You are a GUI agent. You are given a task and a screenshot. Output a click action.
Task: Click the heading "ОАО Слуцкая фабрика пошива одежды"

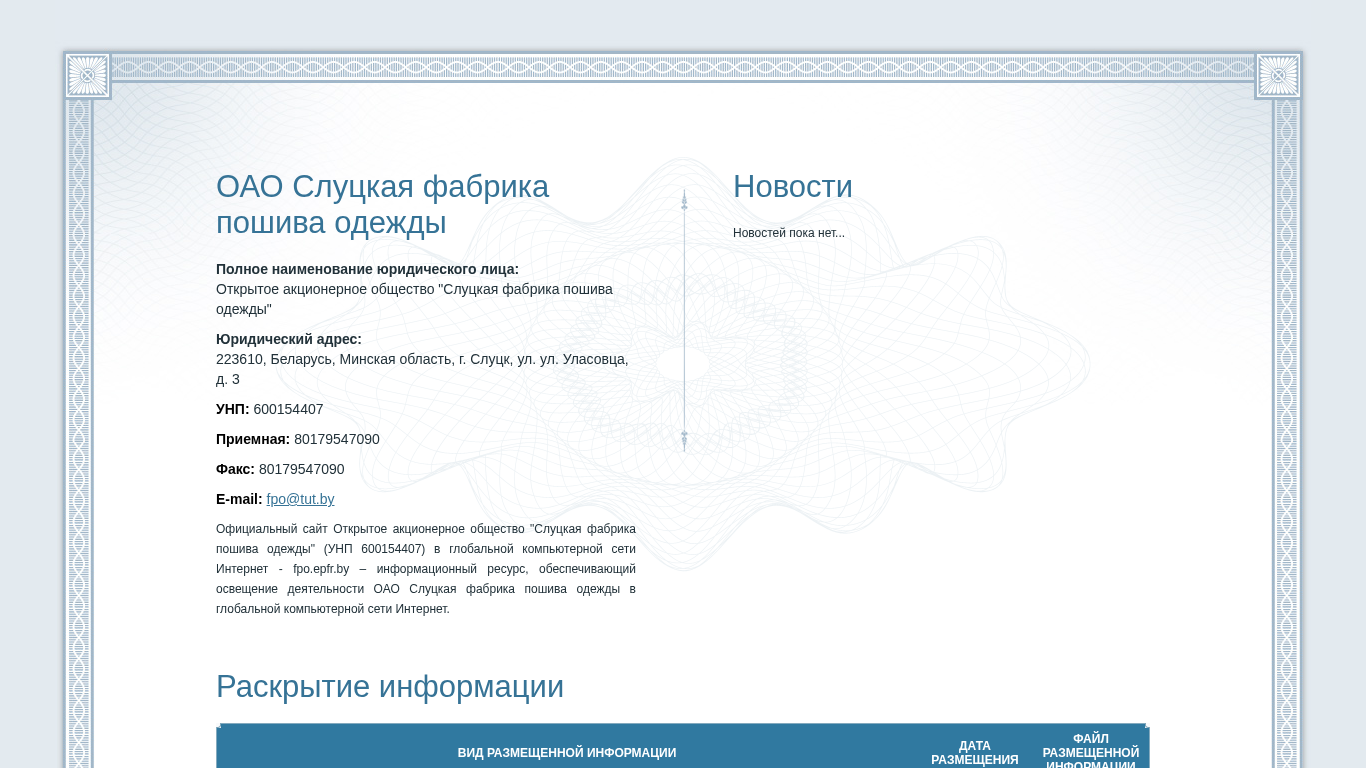coord(382,205)
